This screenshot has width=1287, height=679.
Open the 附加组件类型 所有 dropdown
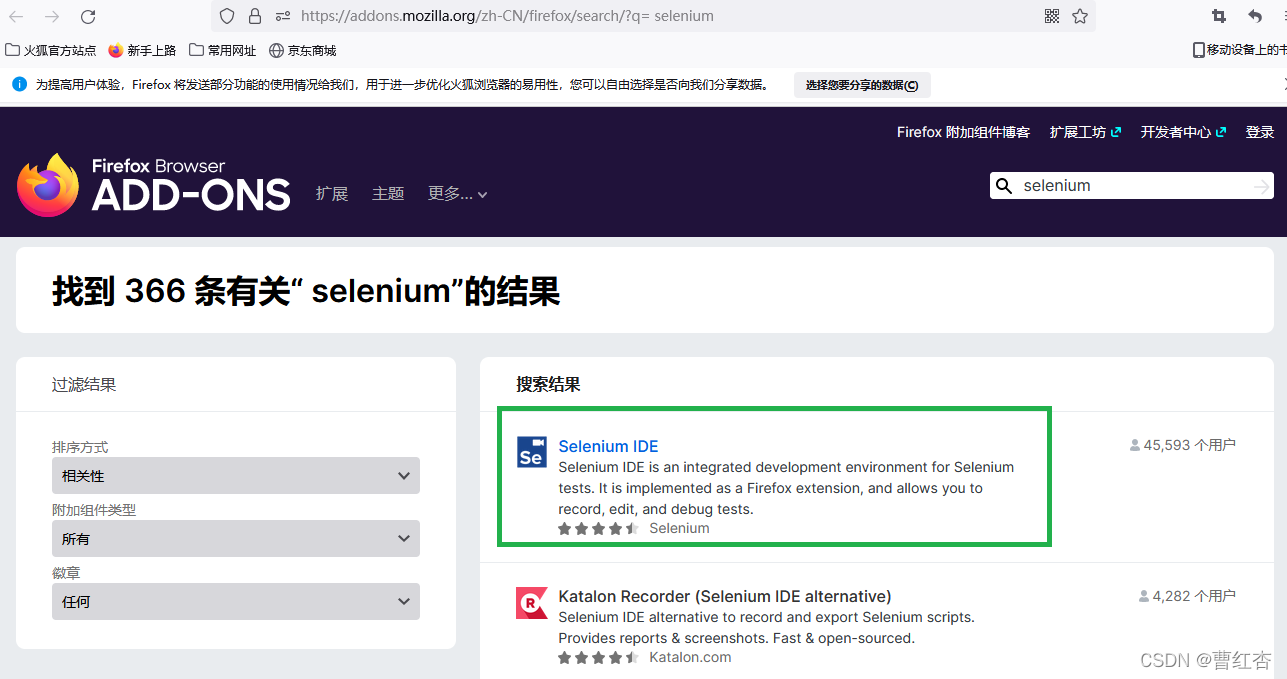(x=236, y=538)
